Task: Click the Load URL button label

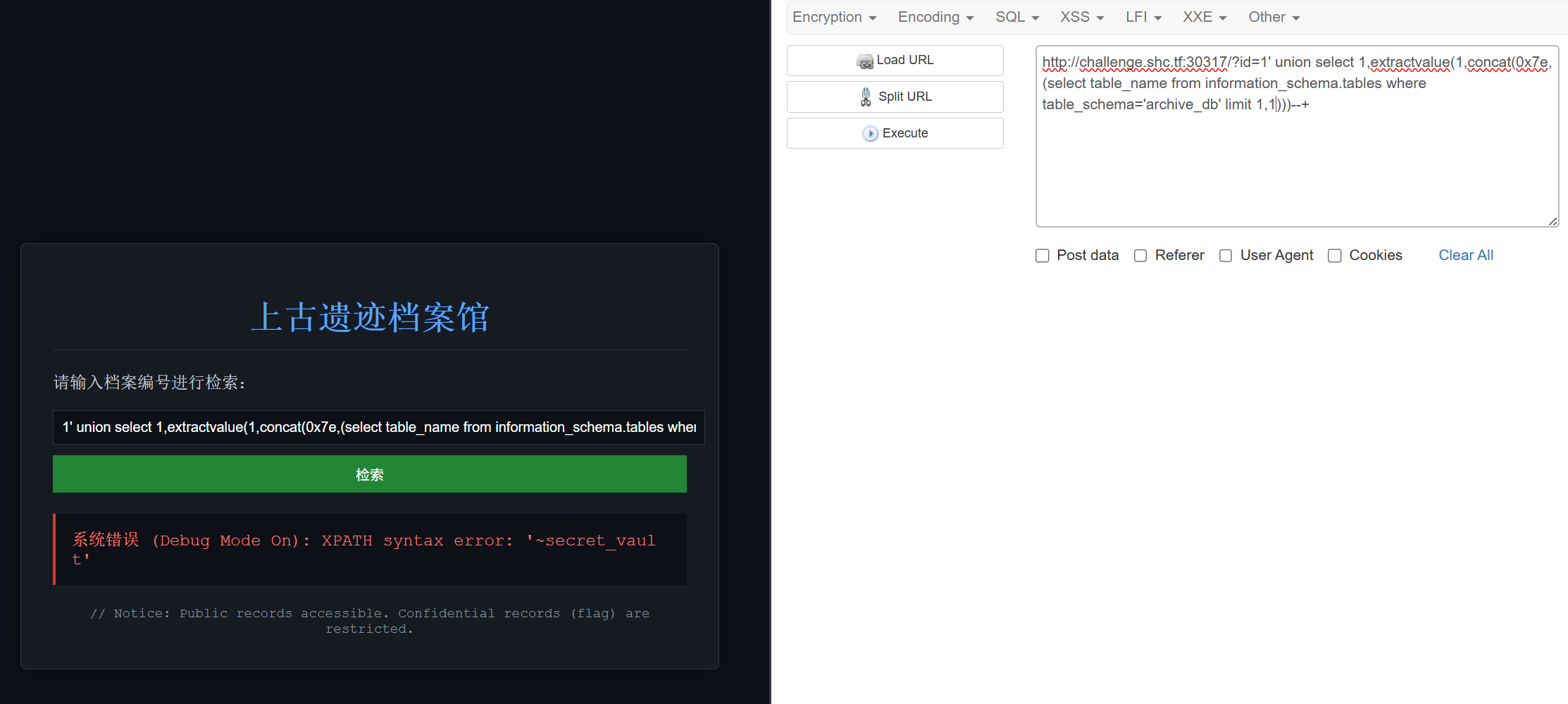Action: 905,60
